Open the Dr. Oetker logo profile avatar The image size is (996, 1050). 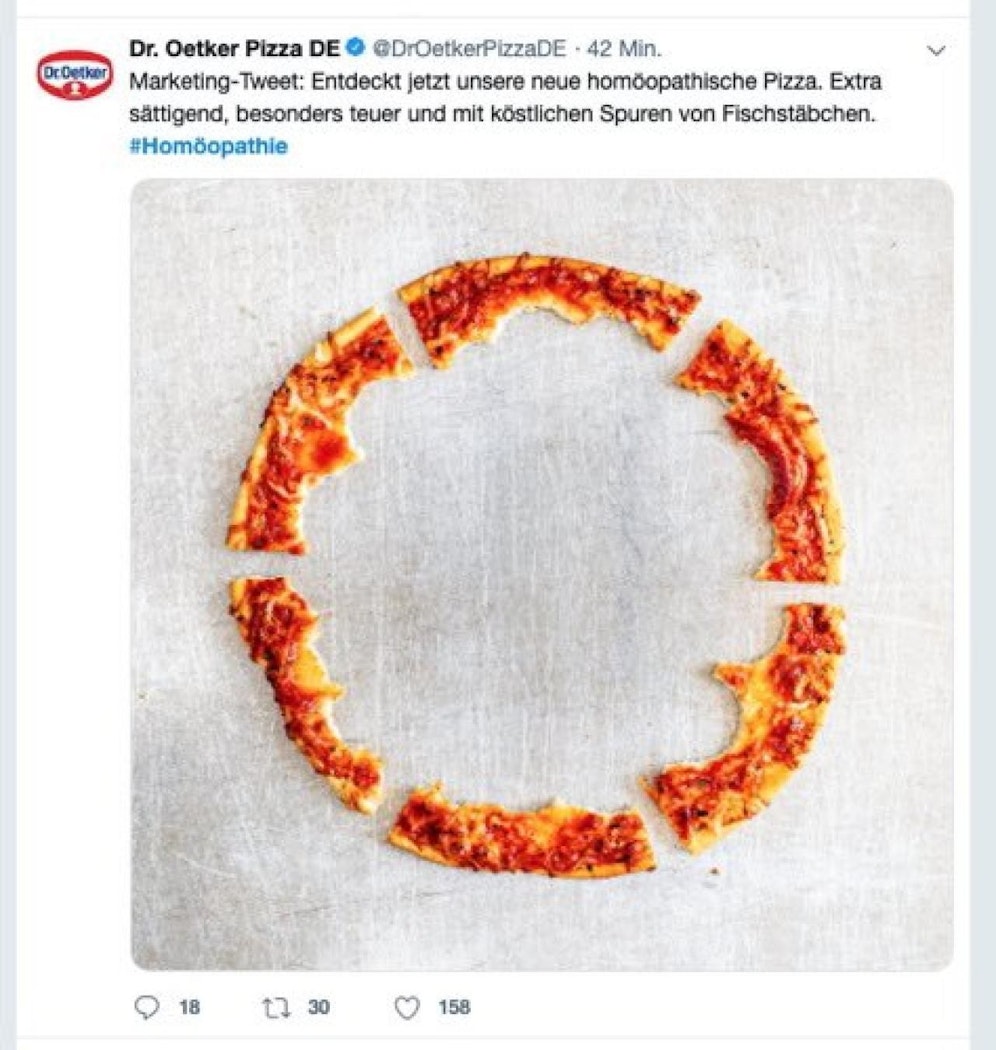click(x=72, y=72)
